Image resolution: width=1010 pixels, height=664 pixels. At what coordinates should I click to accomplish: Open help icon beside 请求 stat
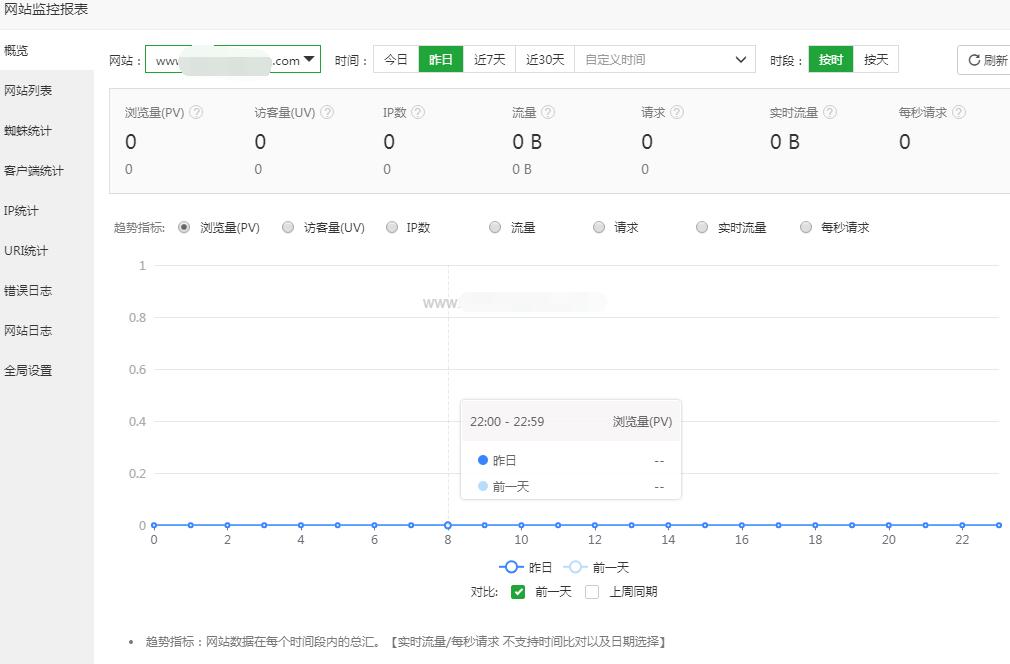(x=676, y=112)
